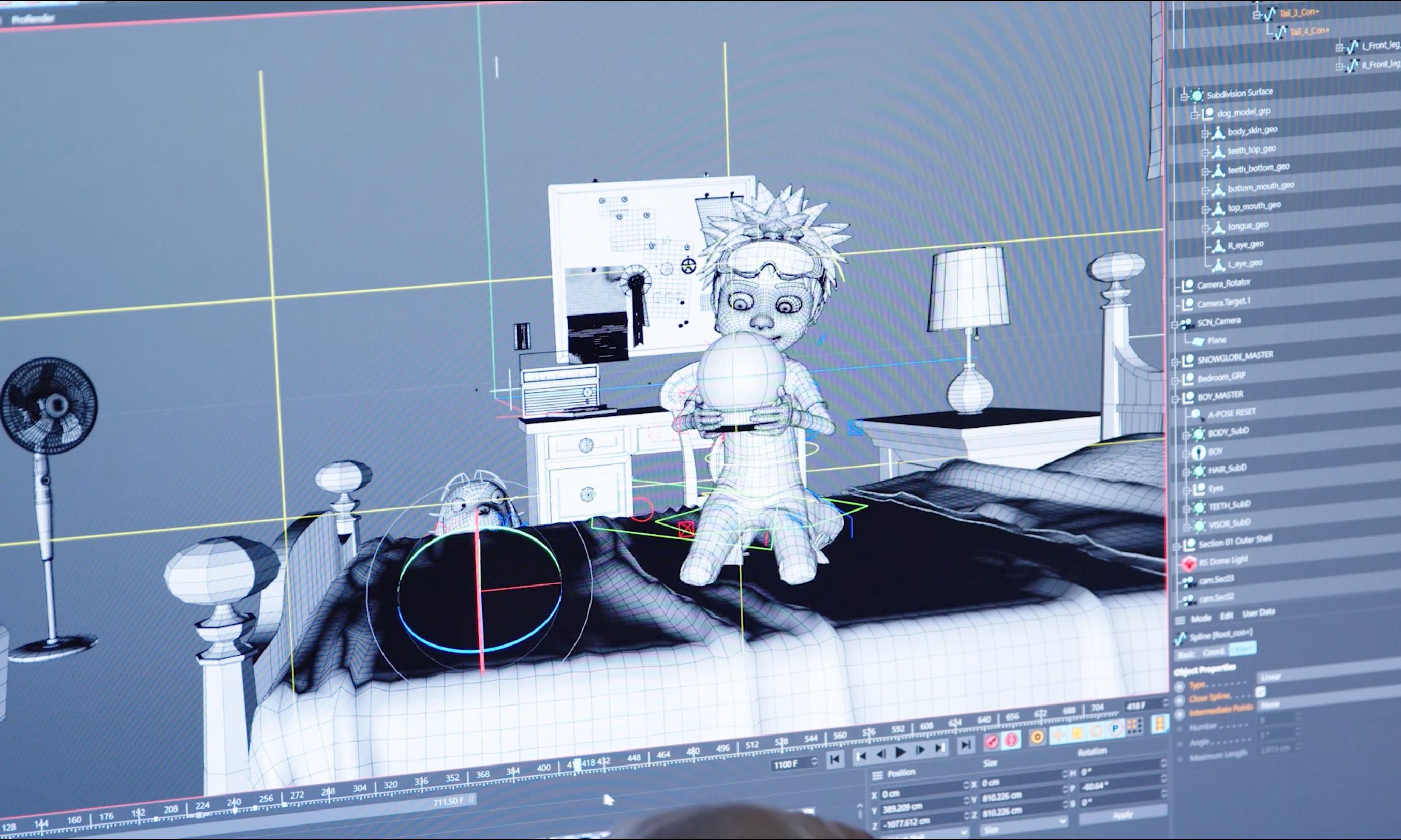Click the Position Y field 389.209 cm

click(924, 805)
